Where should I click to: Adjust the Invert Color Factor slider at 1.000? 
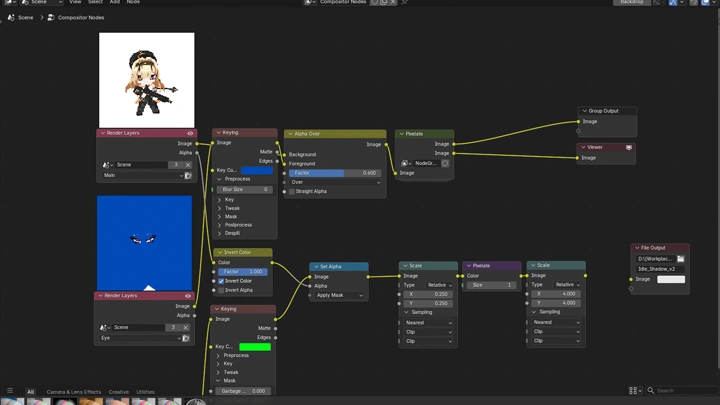point(243,272)
